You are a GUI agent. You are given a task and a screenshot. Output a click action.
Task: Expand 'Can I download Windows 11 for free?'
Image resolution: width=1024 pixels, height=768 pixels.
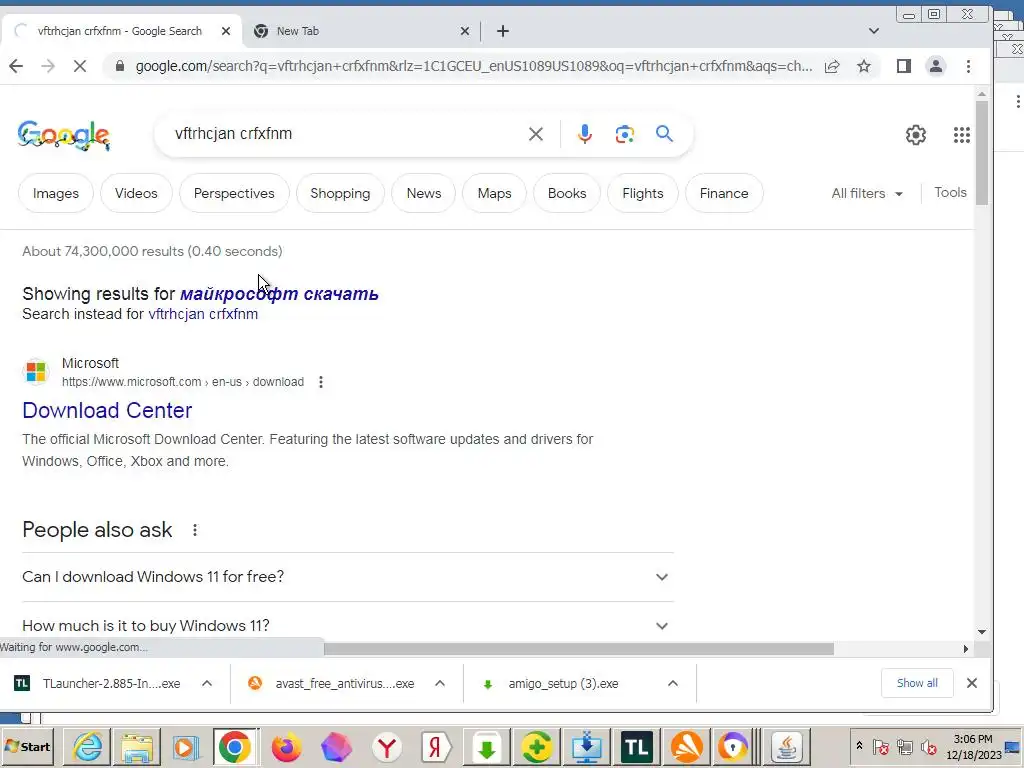click(x=347, y=577)
